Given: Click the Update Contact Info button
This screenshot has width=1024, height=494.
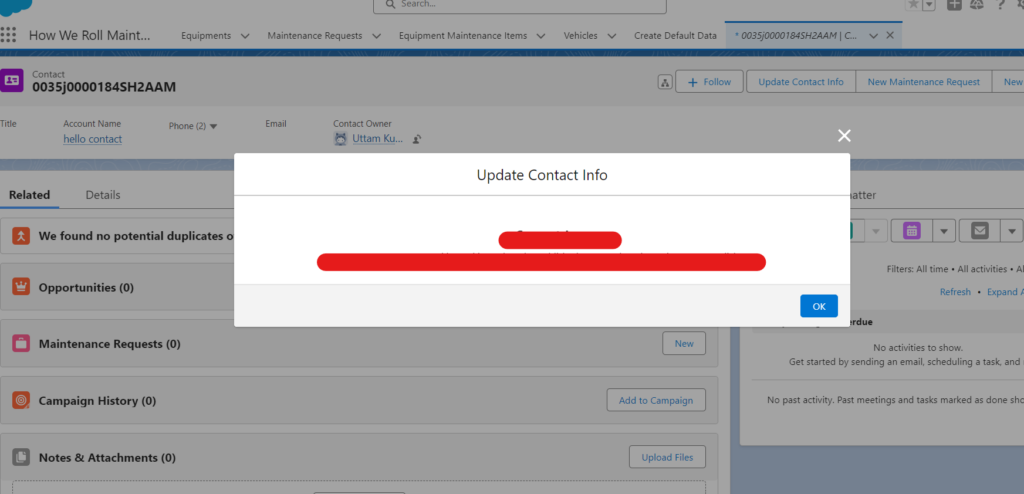Looking at the screenshot, I should [x=801, y=82].
